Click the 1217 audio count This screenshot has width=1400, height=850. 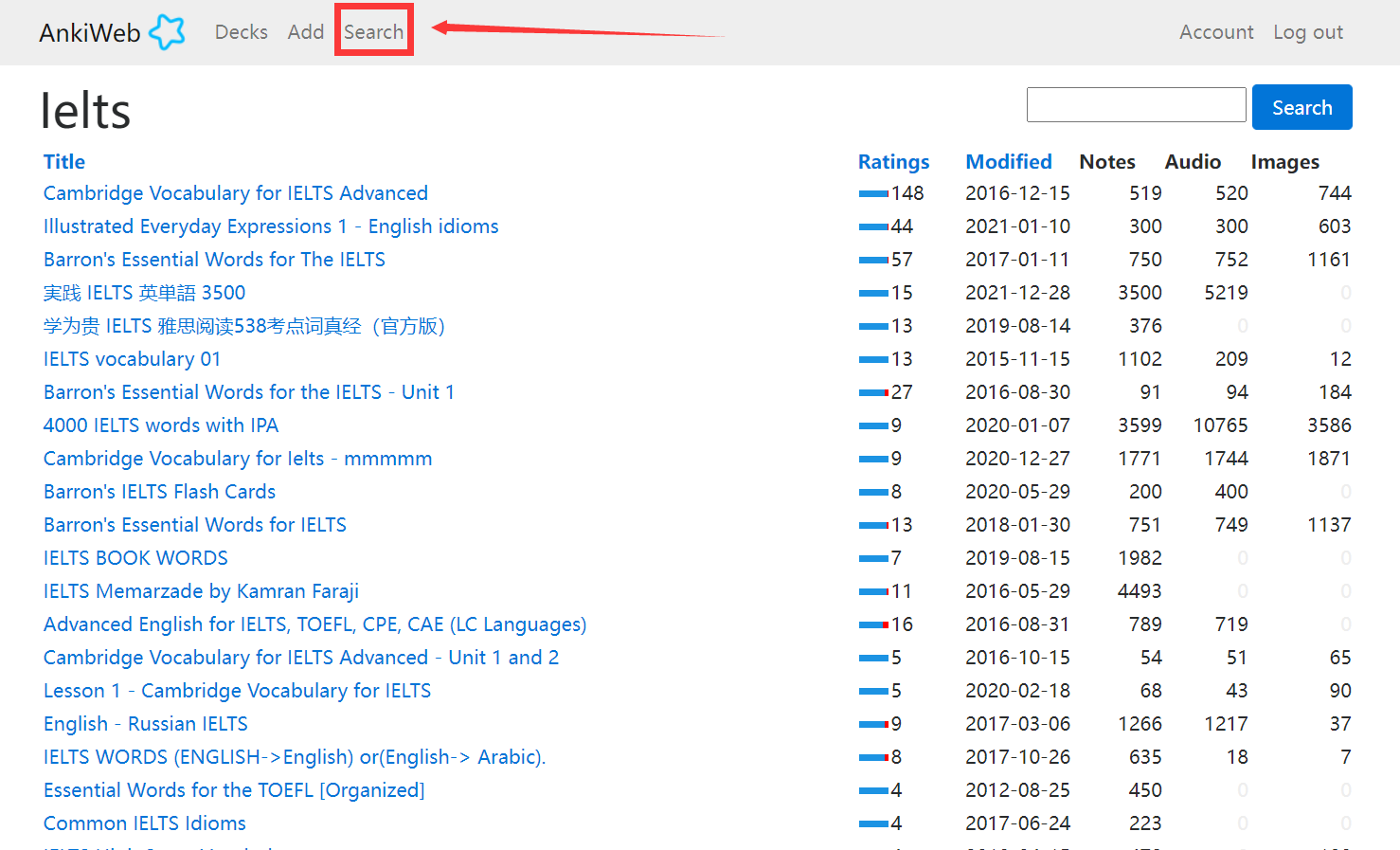coord(1227,724)
